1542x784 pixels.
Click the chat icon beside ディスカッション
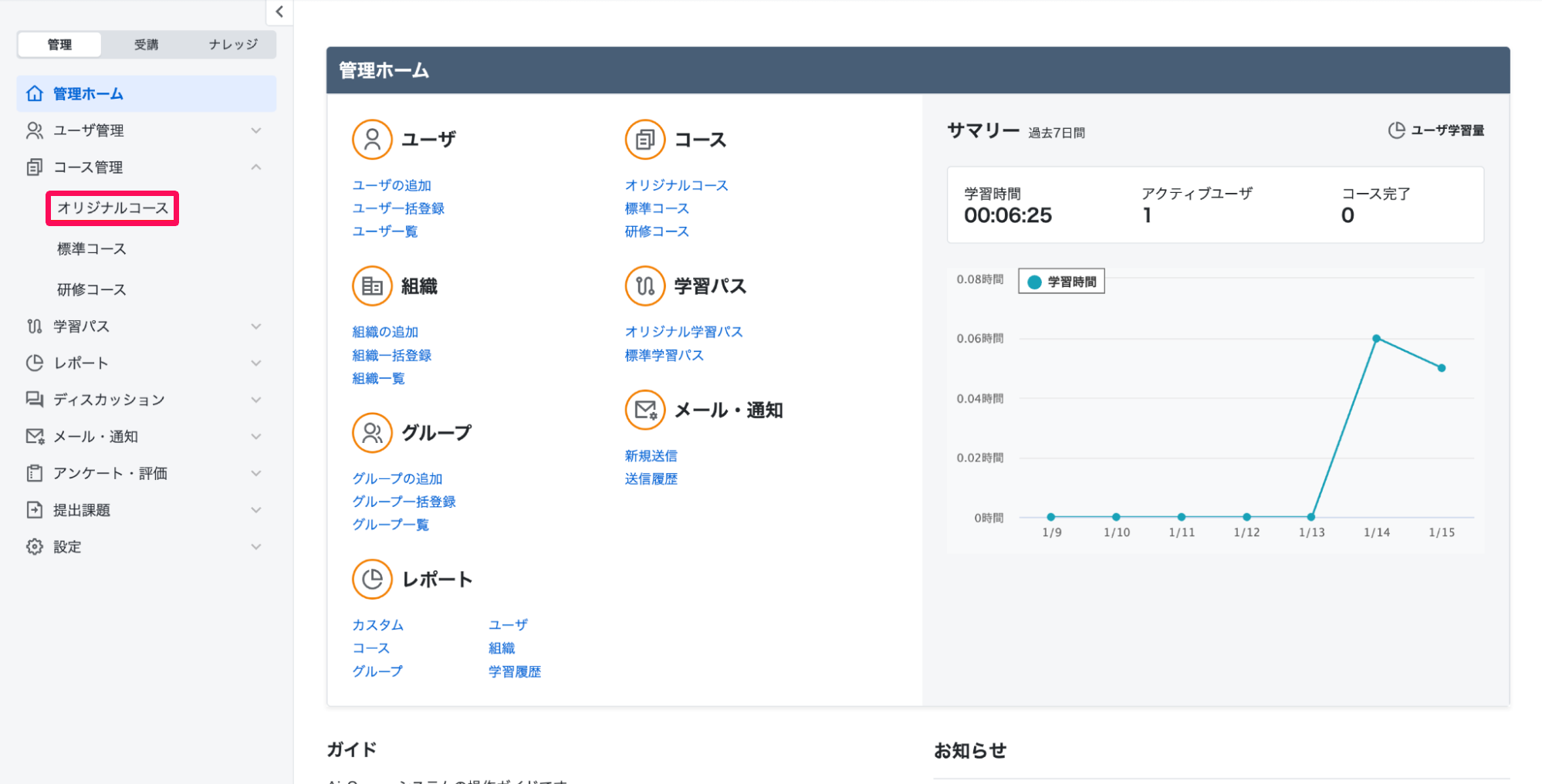click(x=35, y=399)
